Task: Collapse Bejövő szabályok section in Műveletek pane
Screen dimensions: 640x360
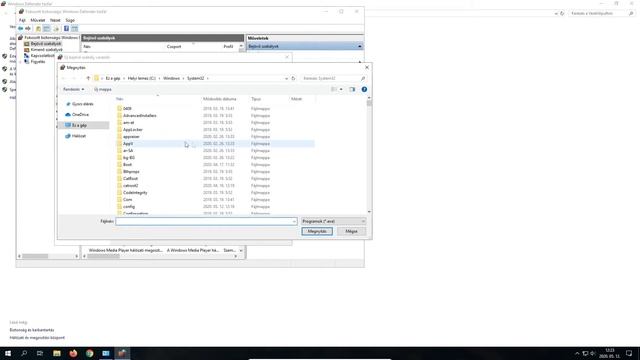Action: point(360,47)
